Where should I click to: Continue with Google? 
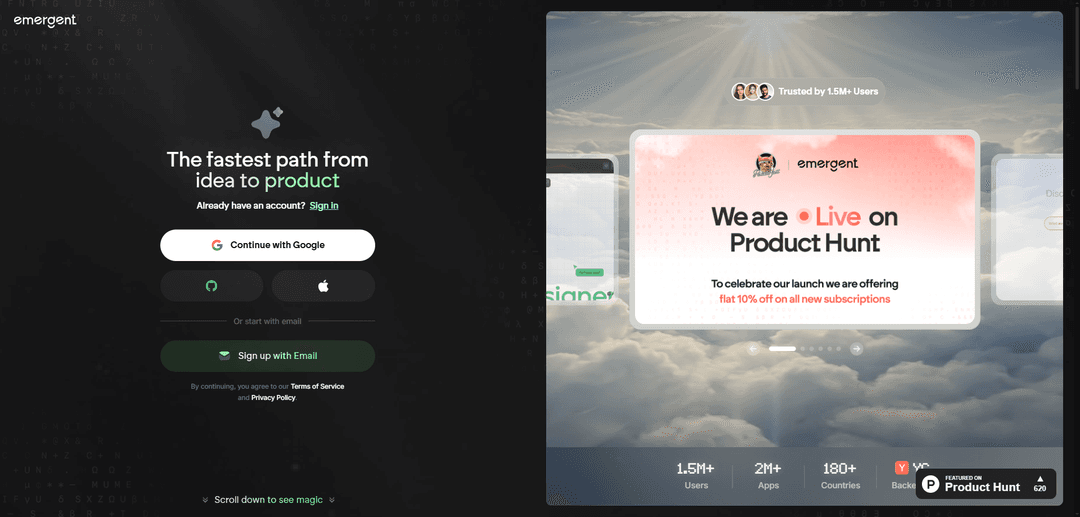click(x=268, y=245)
